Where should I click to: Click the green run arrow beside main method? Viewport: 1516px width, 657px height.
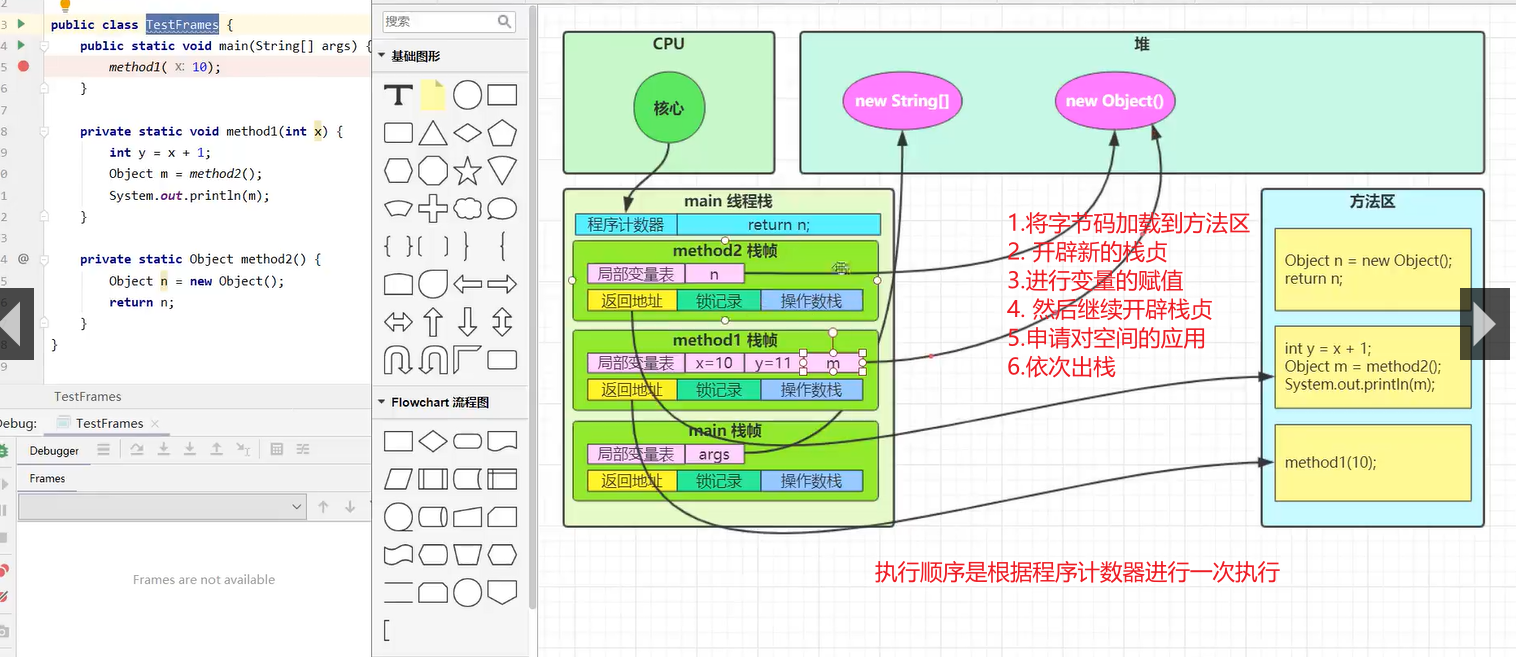tap(21, 45)
